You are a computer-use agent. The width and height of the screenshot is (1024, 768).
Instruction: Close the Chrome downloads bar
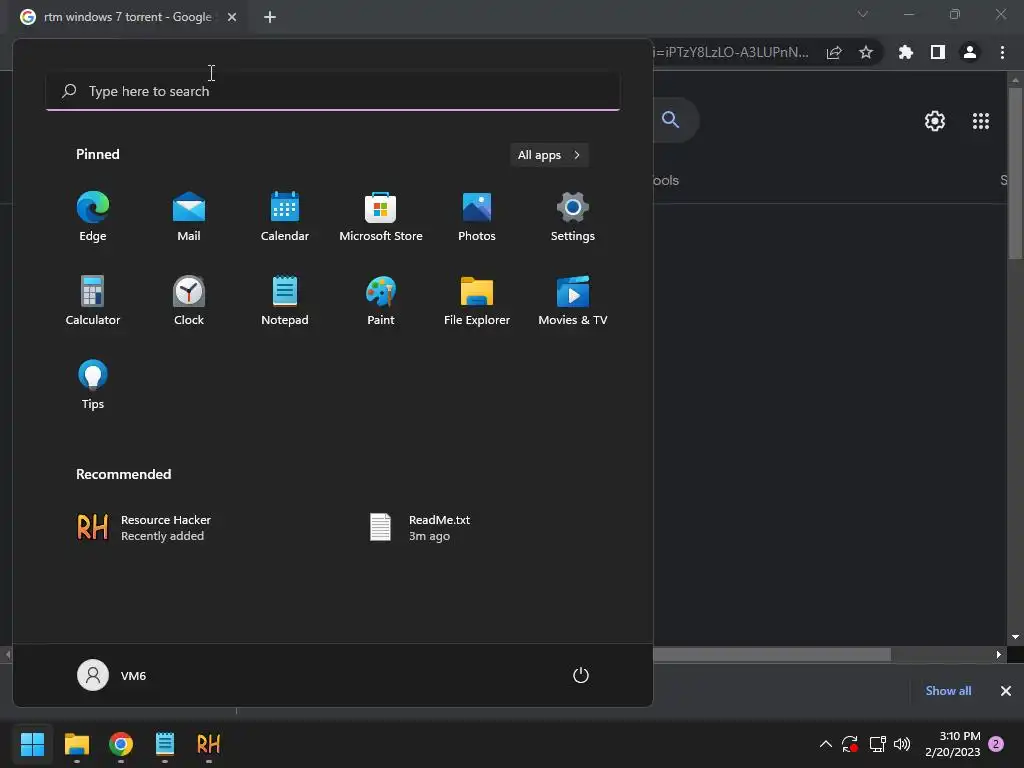1006,691
